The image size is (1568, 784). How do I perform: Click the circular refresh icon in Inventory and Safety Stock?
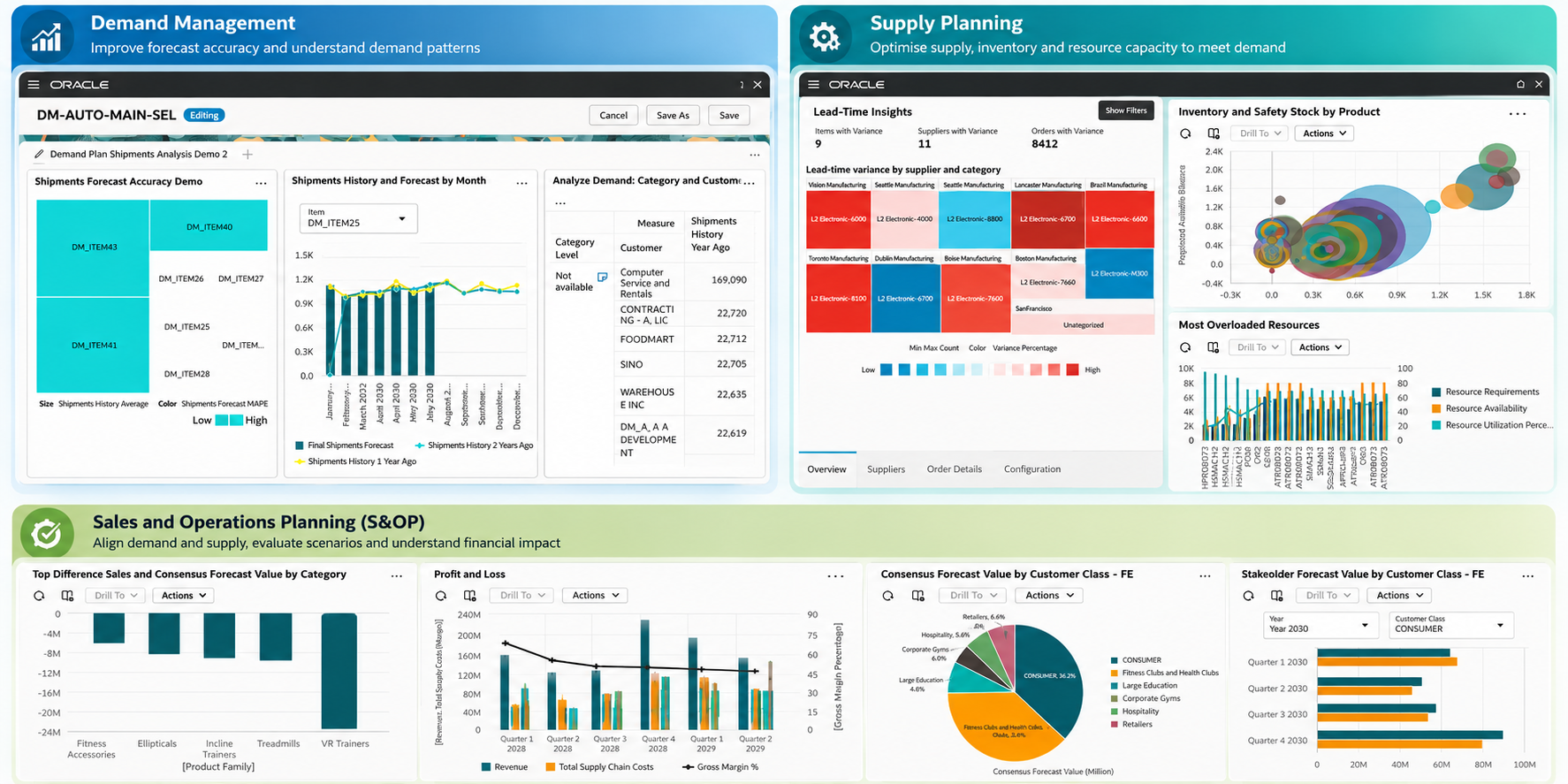coord(1185,133)
